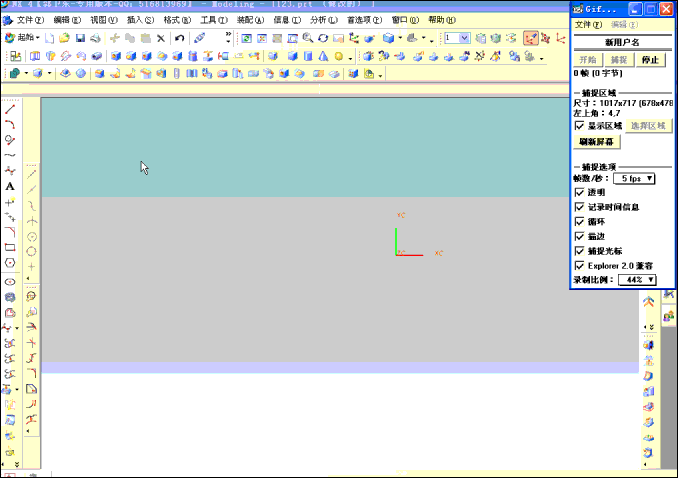Select the Polygon (hexagon) tool

coord(10,263)
